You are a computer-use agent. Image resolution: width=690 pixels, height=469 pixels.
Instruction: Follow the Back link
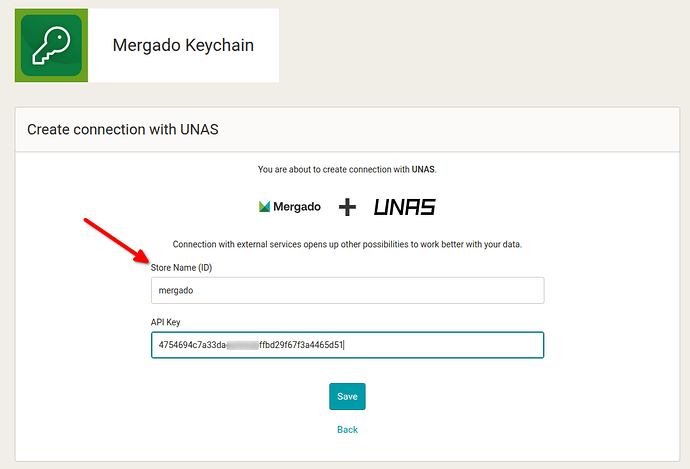point(347,429)
